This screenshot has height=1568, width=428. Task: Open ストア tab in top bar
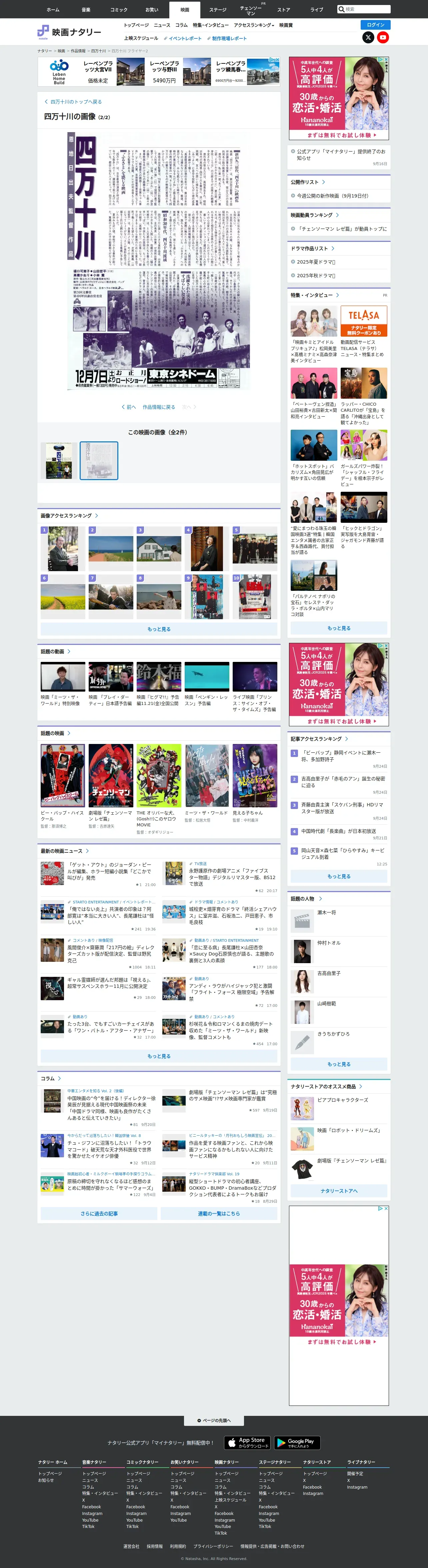(283, 9)
